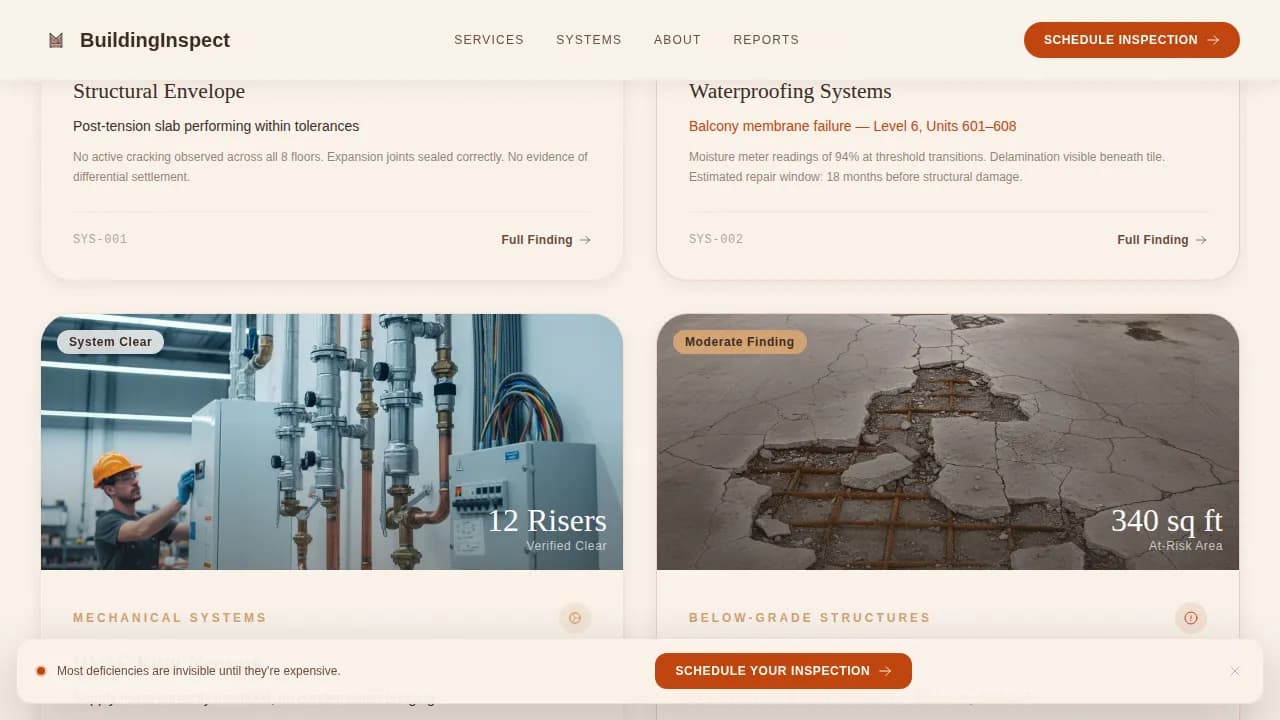1280x720 pixels.
Task: Click the Schedule Your Inspection banner button
Action: [783, 671]
